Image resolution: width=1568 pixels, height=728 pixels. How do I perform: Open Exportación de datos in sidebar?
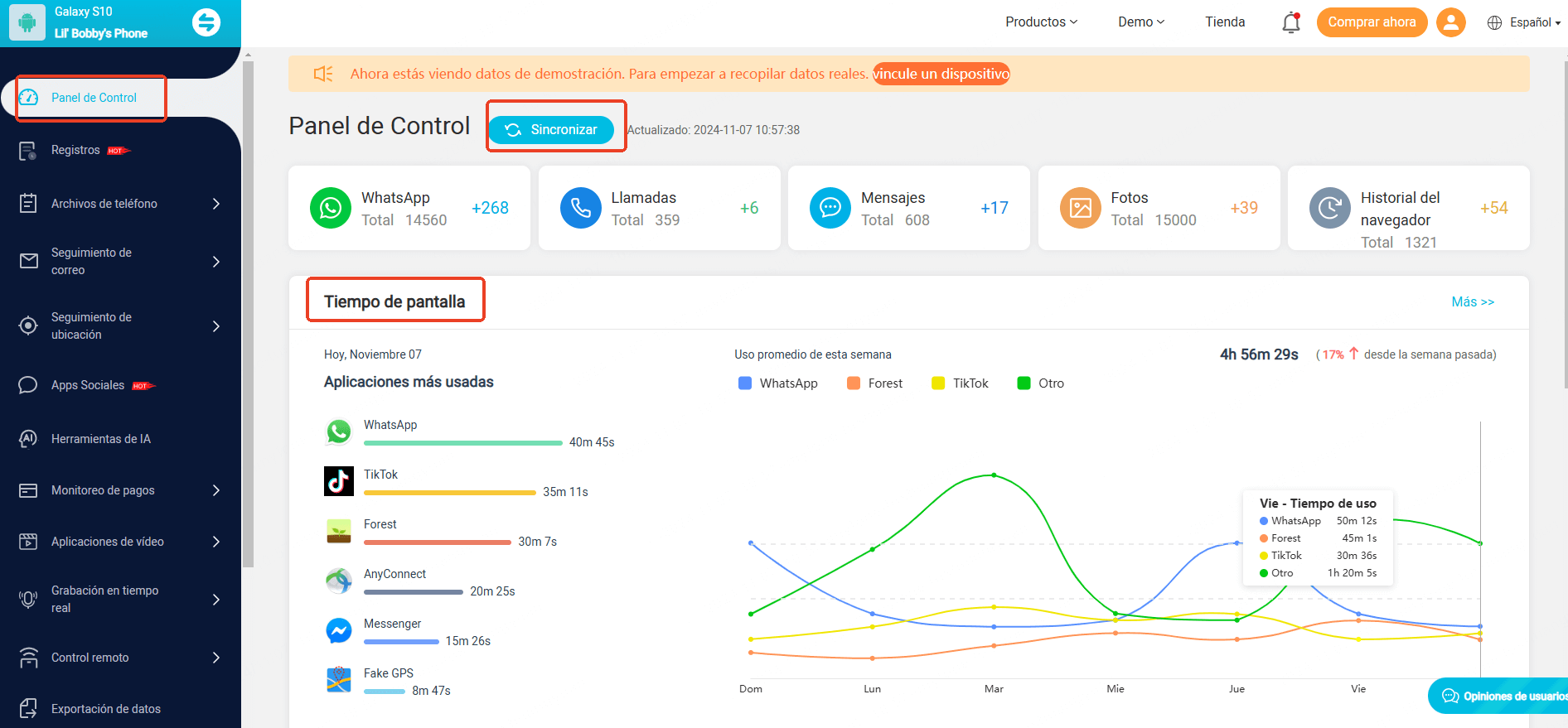pos(106,709)
